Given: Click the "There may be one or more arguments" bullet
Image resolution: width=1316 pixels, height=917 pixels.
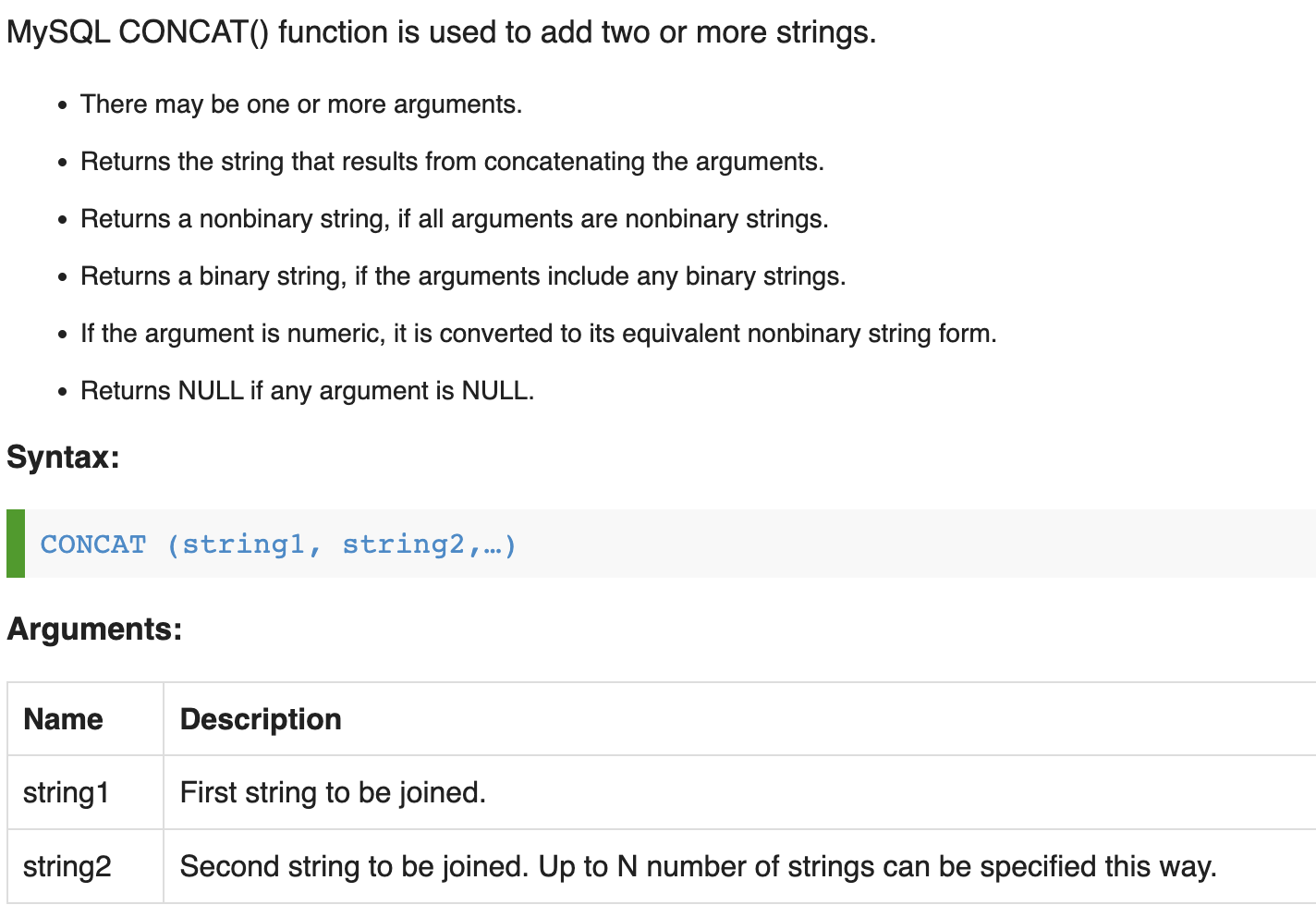Looking at the screenshot, I should pos(301,104).
